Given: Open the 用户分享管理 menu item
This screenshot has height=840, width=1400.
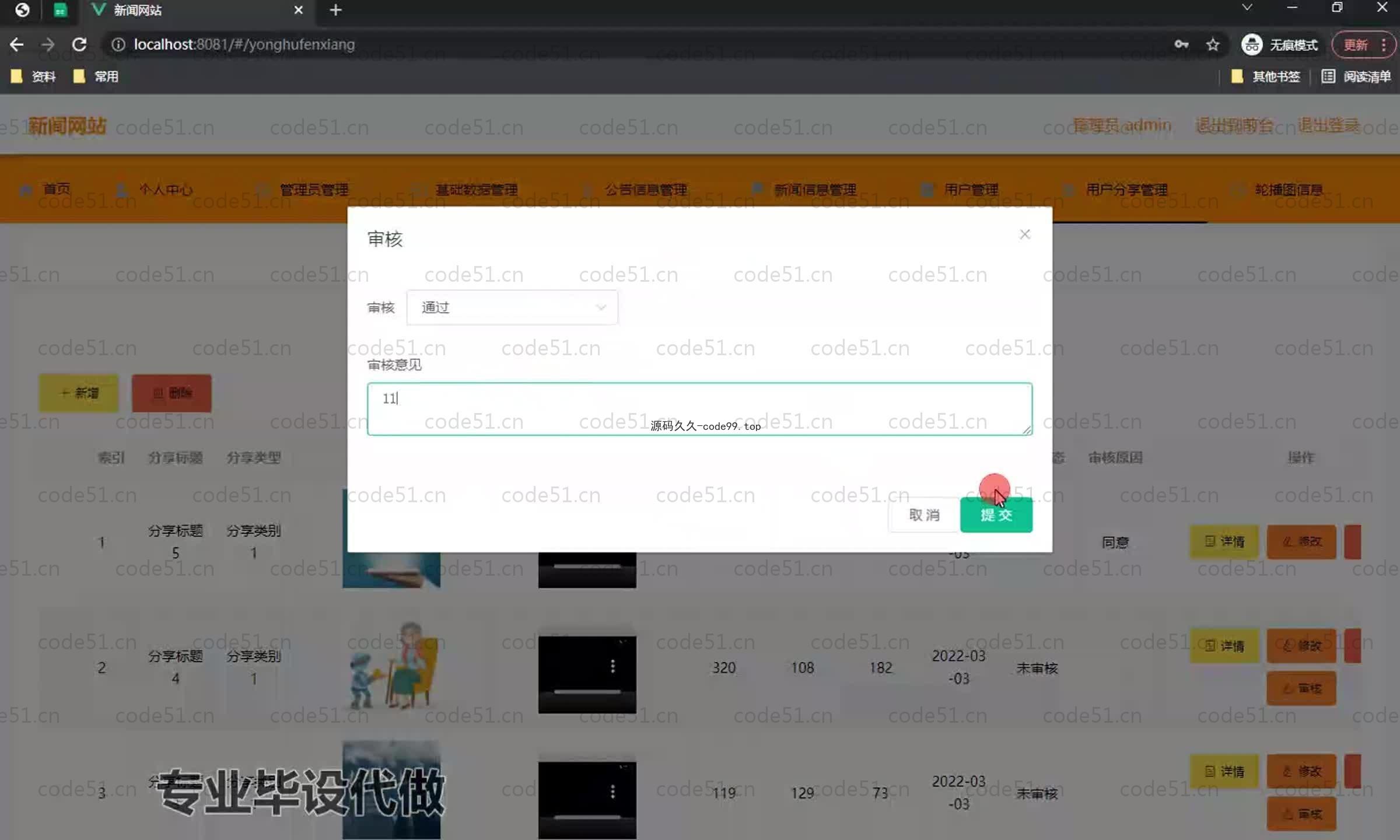Looking at the screenshot, I should pos(1115,190).
